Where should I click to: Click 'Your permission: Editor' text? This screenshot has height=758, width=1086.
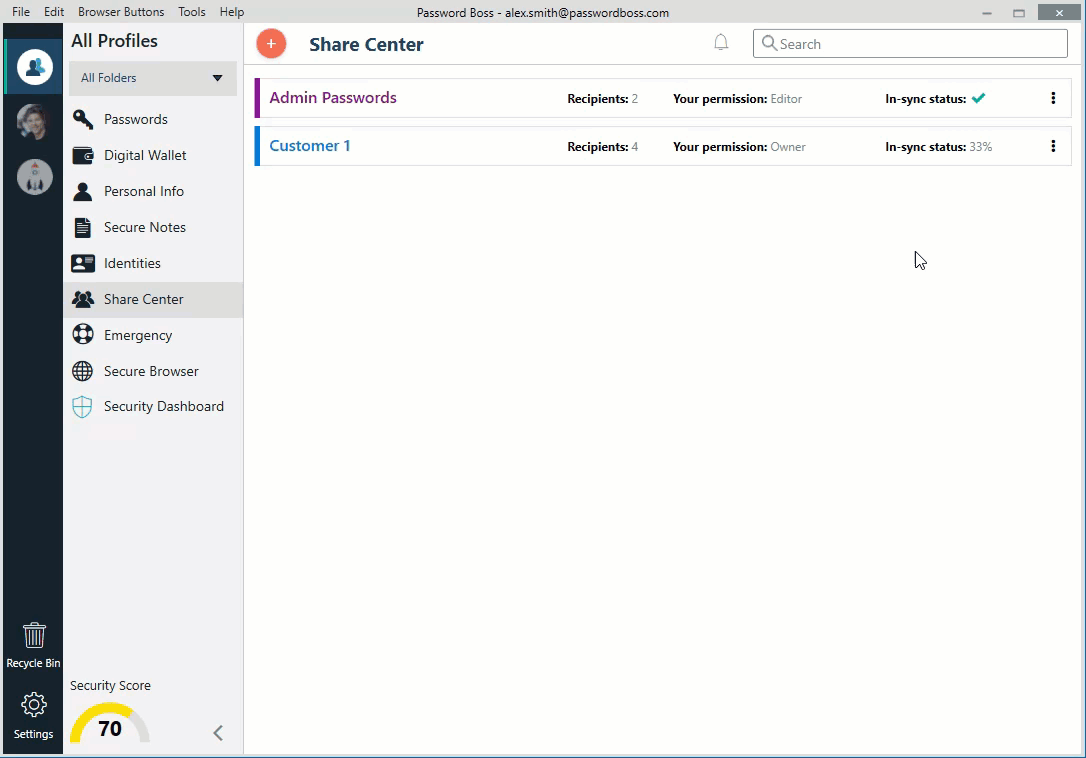(x=738, y=99)
